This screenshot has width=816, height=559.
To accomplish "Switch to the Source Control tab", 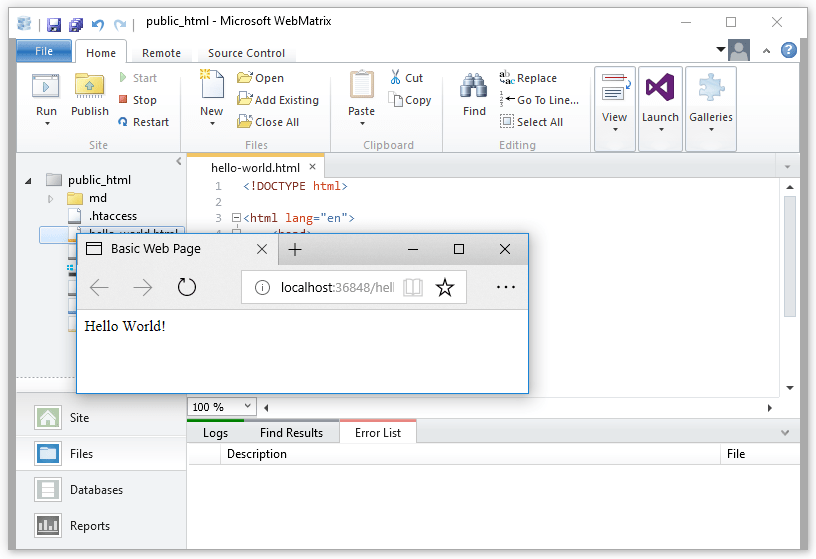I will point(246,53).
